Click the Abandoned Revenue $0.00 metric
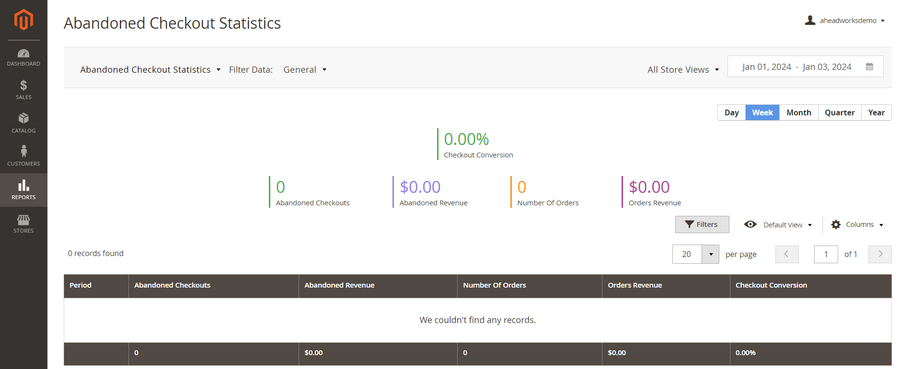Screen dimensions: 900x369 click(x=430, y=192)
